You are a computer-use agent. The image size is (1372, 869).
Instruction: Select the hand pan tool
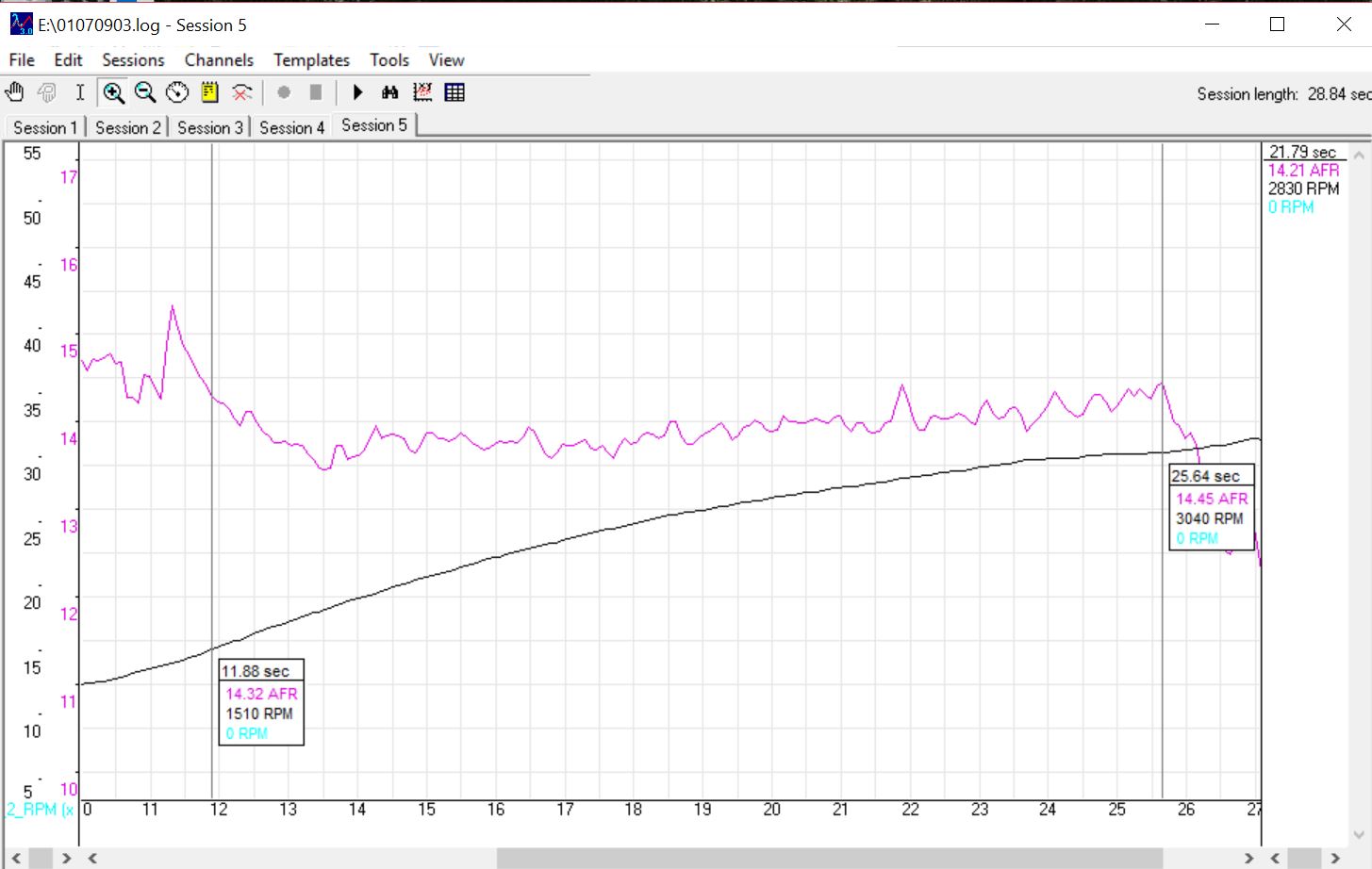[x=14, y=92]
